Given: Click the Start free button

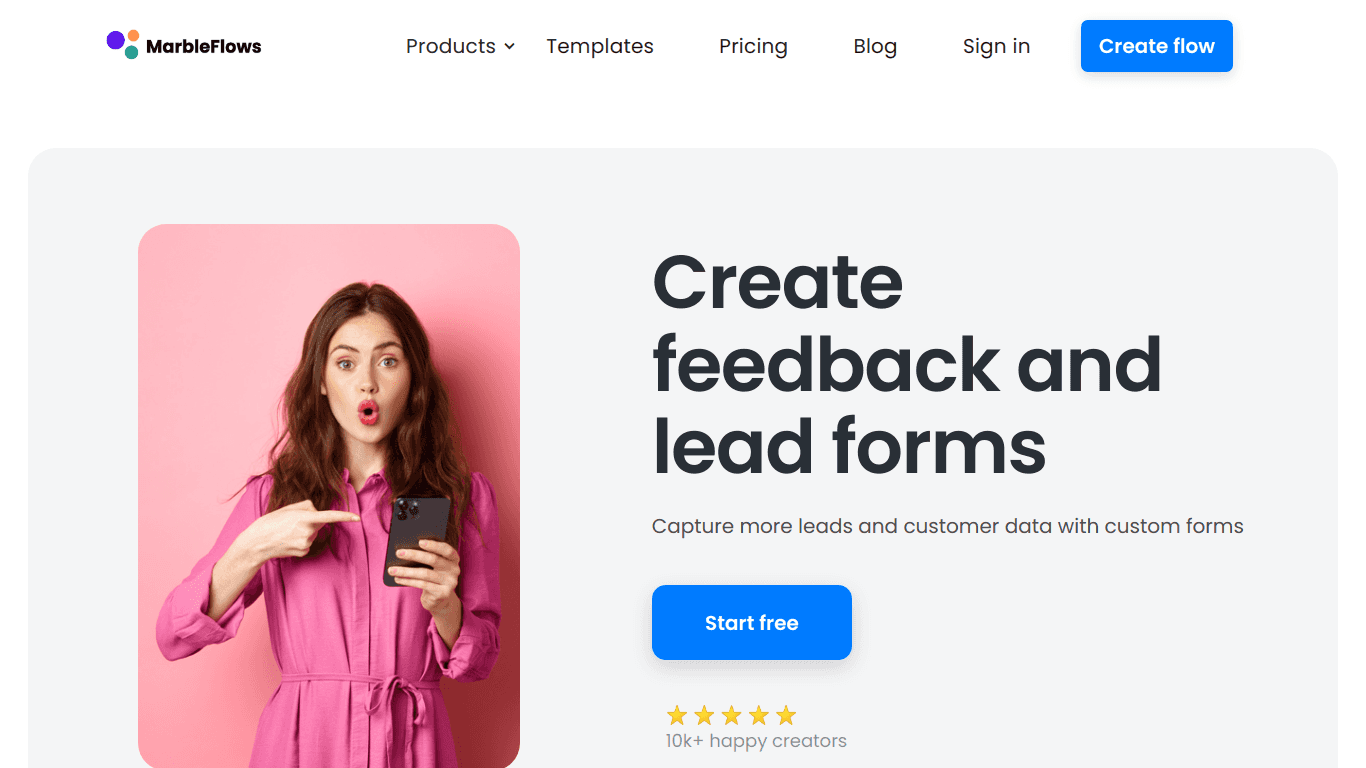Looking at the screenshot, I should click(x=752, y=622).
